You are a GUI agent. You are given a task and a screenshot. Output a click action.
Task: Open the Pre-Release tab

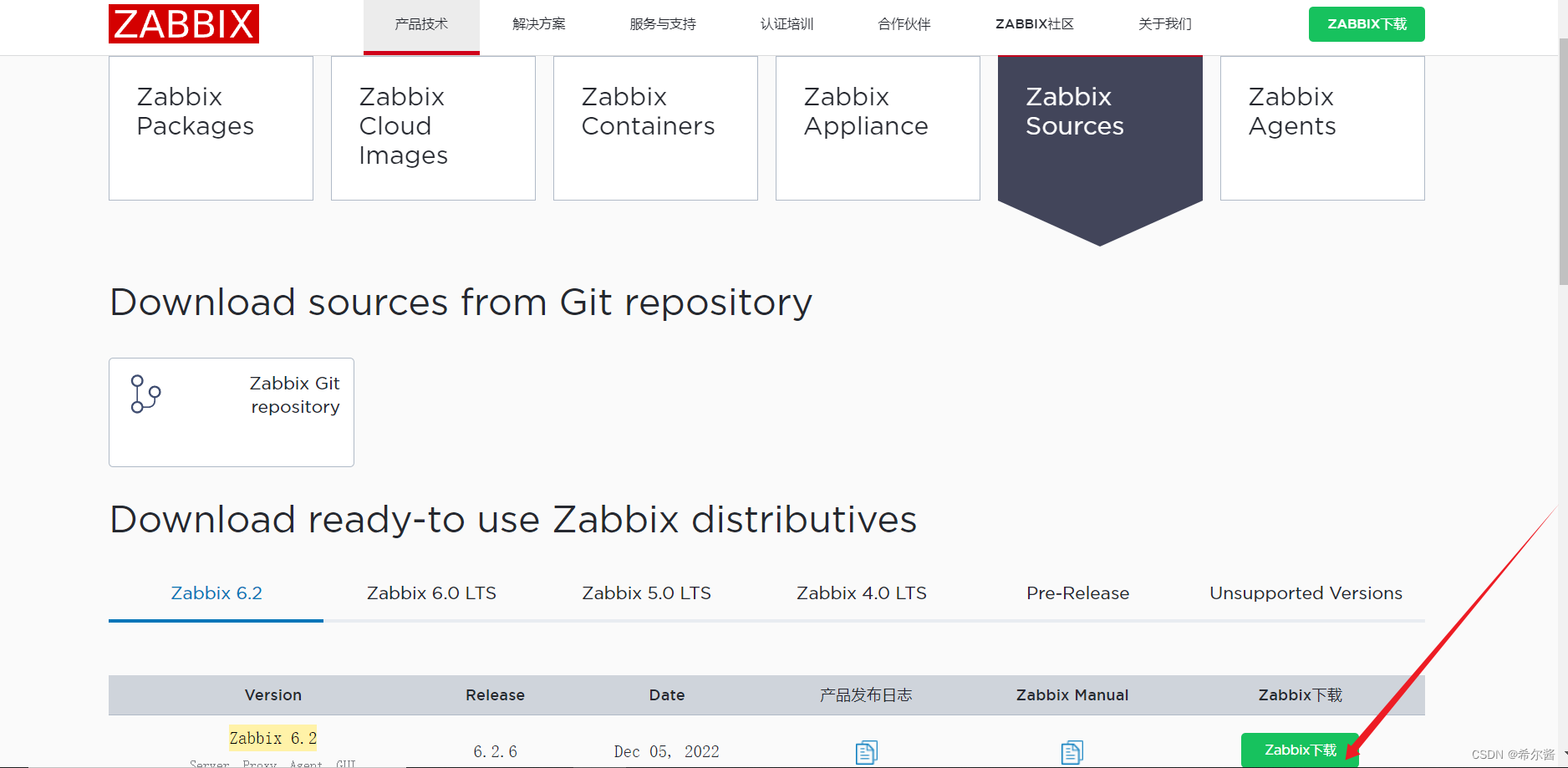pyautogui.click(x=1077, y=593)
